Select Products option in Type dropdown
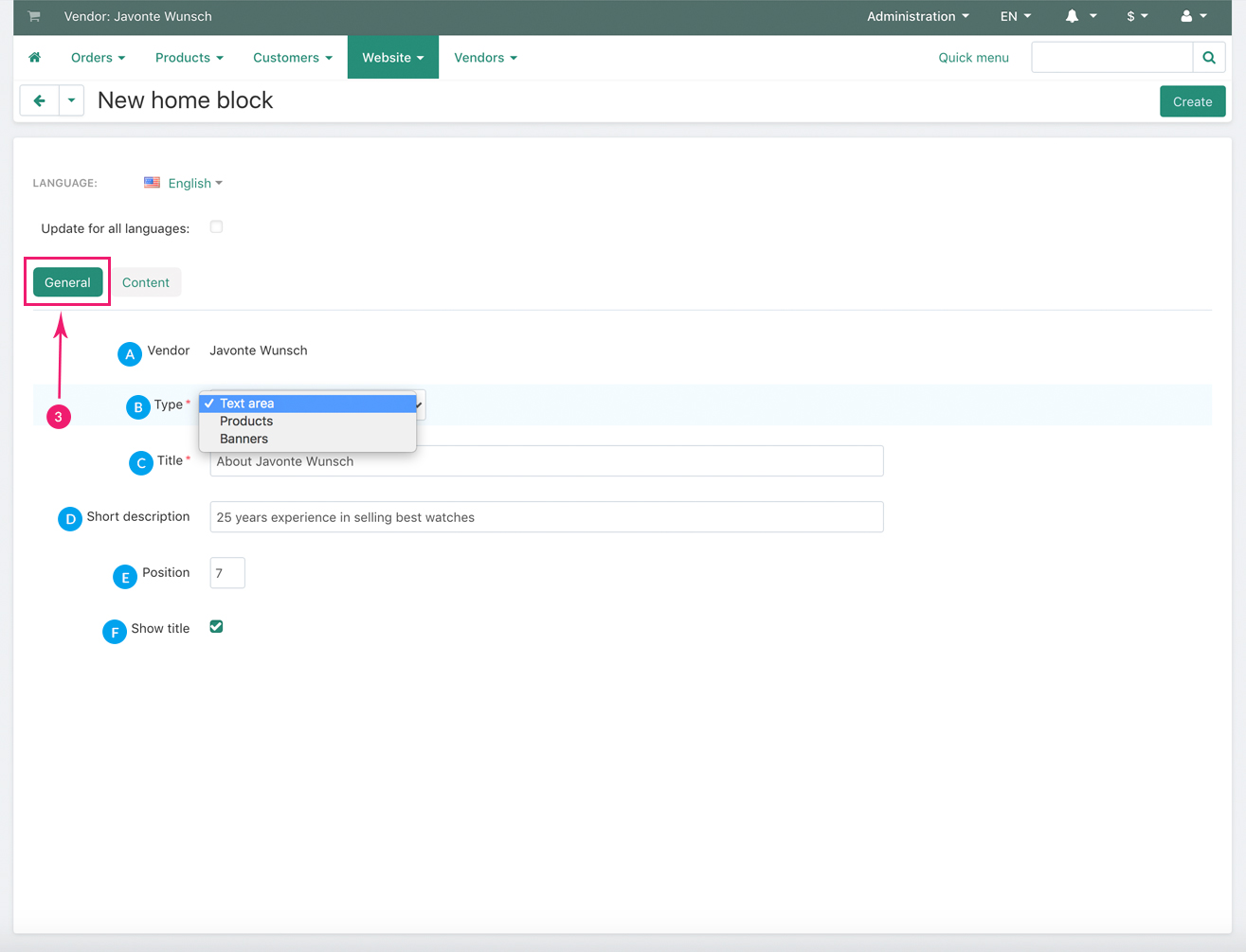1246x952 pixels. (x=246, y=422)
